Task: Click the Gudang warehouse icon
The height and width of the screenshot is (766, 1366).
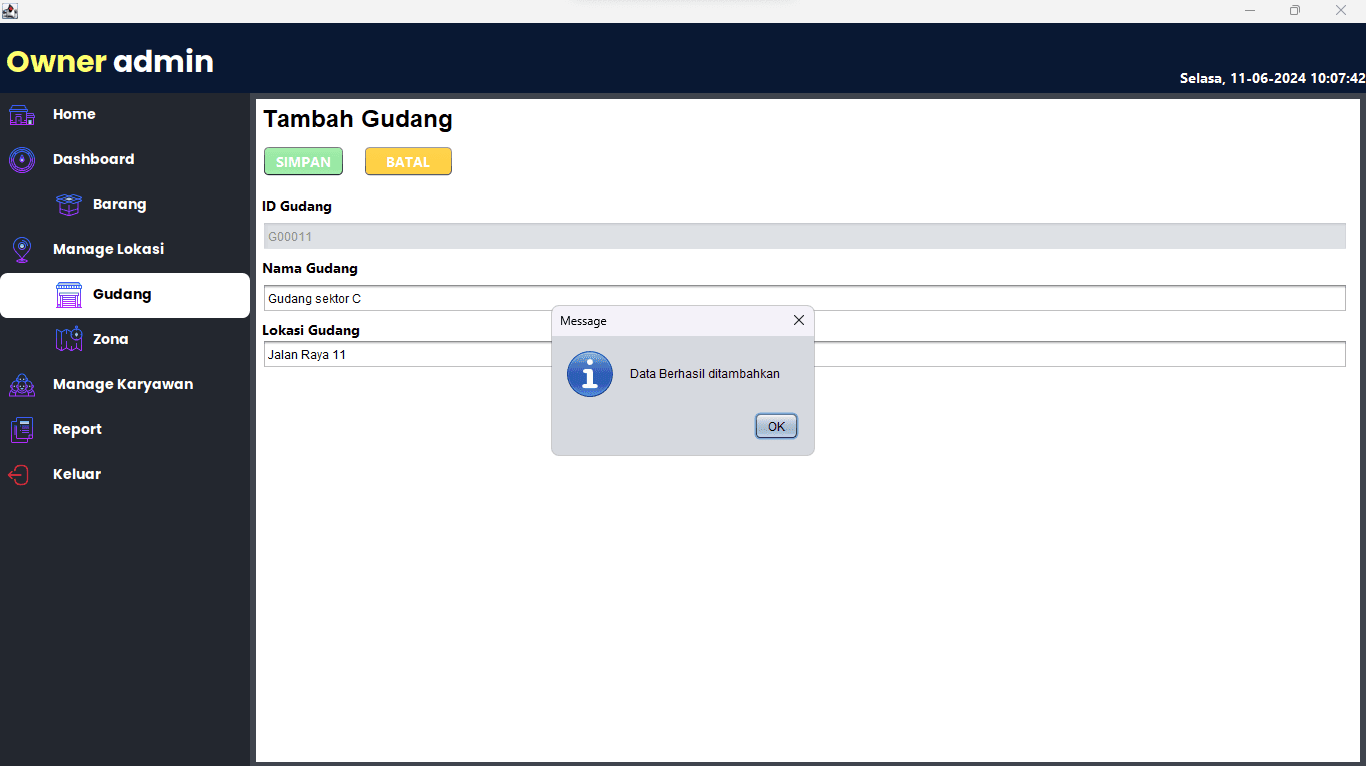Action: coord(68,295)
